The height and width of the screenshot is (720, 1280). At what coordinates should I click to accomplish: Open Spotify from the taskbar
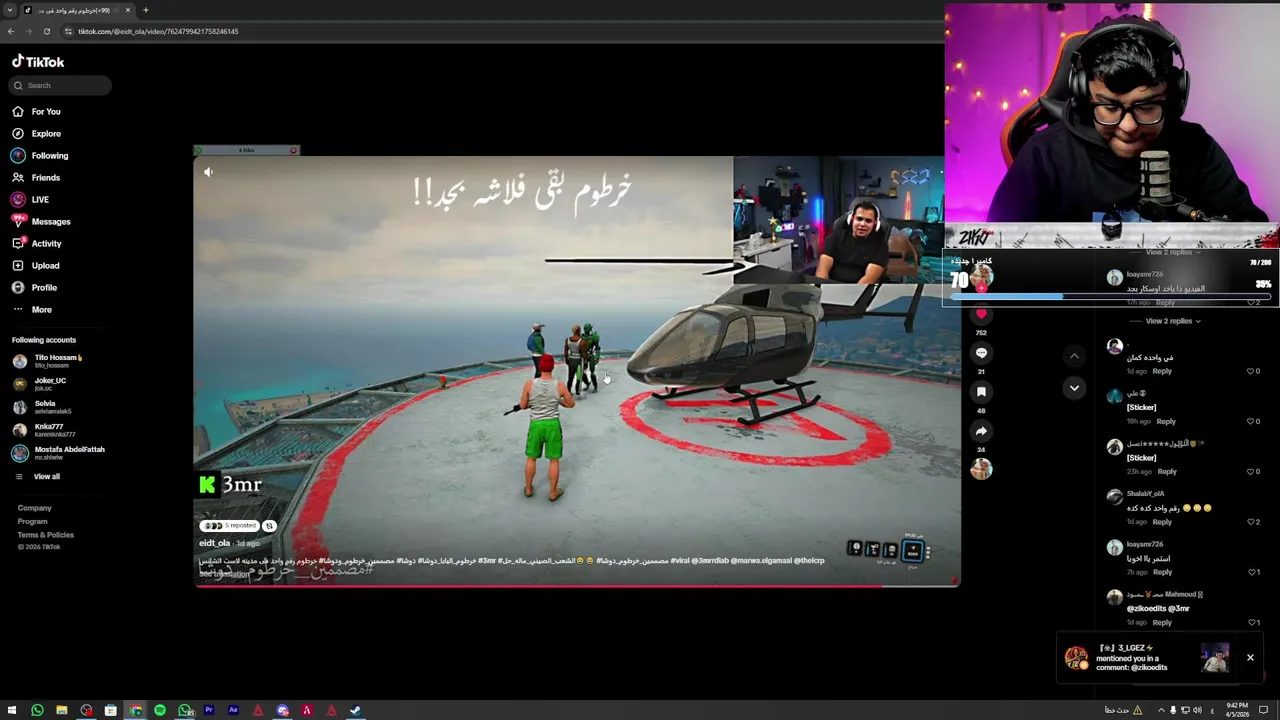(160, 710)
